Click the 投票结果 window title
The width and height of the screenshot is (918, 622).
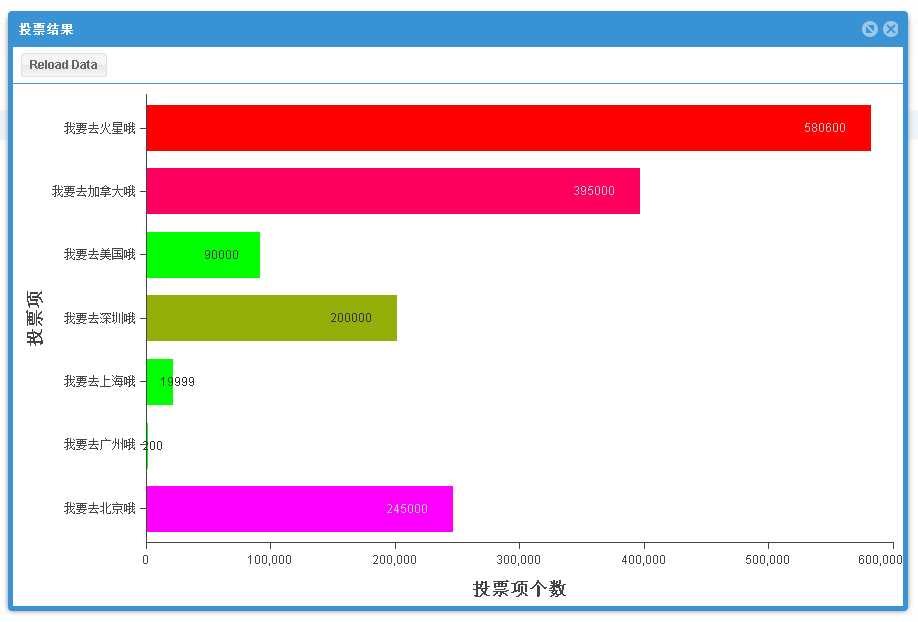pos(46,29)
